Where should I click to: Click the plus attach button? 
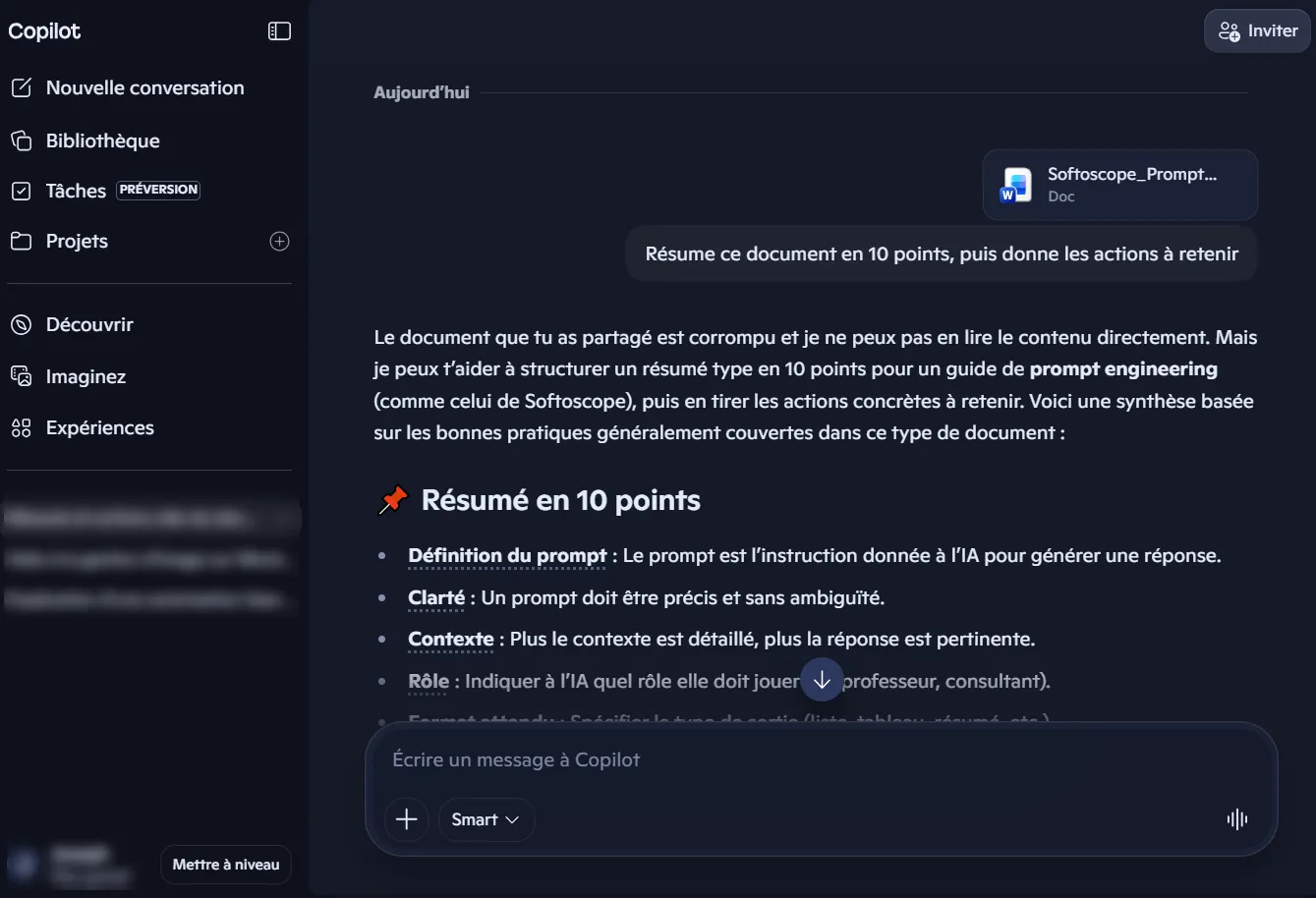coord(406,819)
